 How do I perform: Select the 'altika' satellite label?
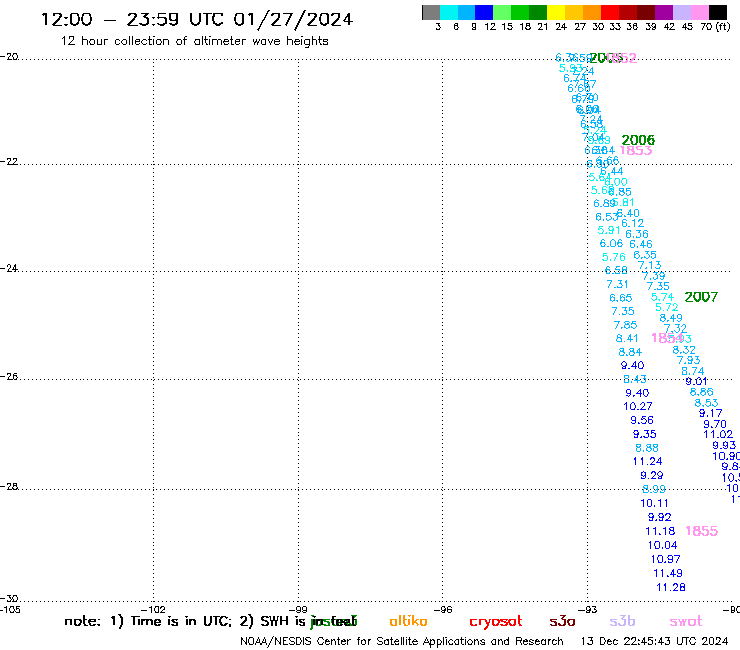click(x=408, y=621)
